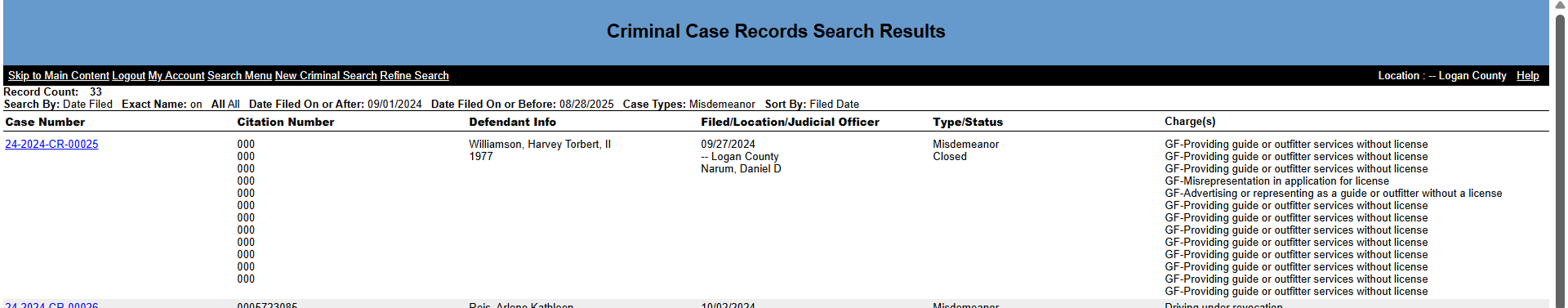This screenshot has width=1568, height=308.
Task: Click the Type/Status column header
Action: [967, 122]
